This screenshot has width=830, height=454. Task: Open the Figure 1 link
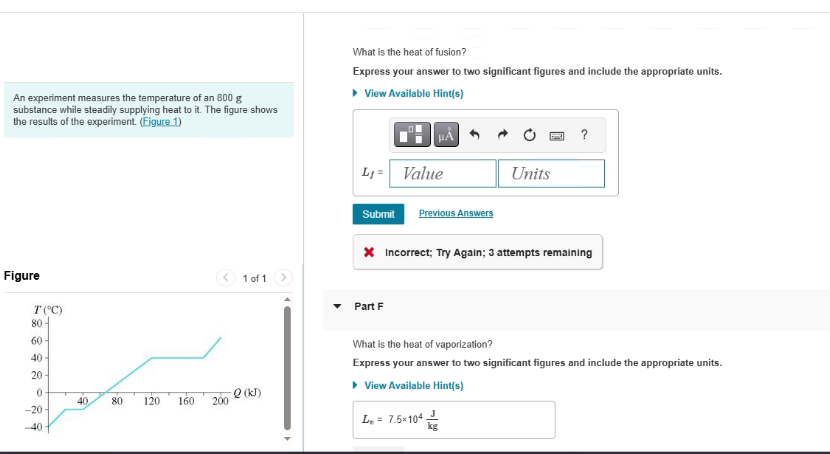pyautogui.click(x=160, y=122)
